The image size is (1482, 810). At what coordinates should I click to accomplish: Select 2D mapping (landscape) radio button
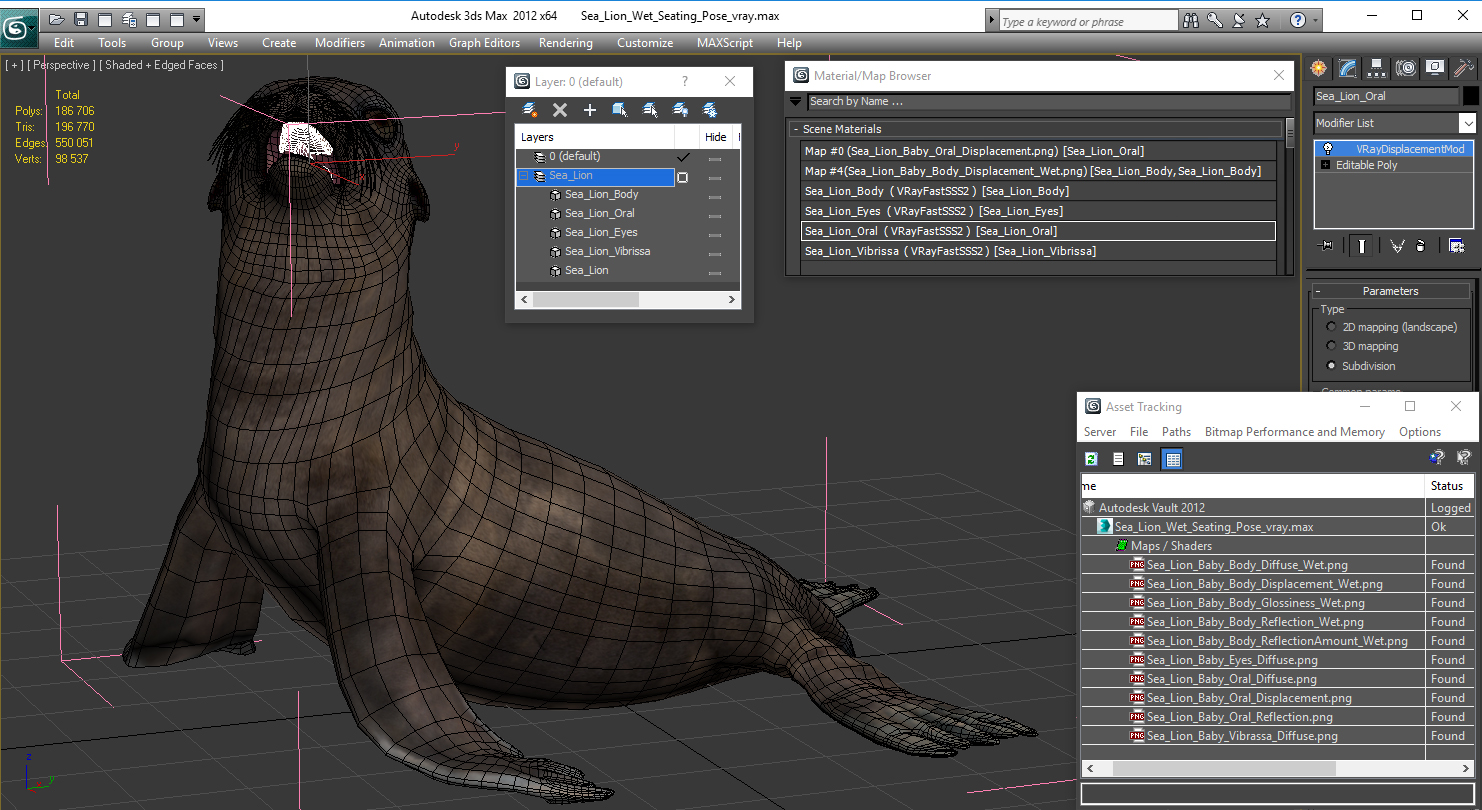coord(1331,327)
